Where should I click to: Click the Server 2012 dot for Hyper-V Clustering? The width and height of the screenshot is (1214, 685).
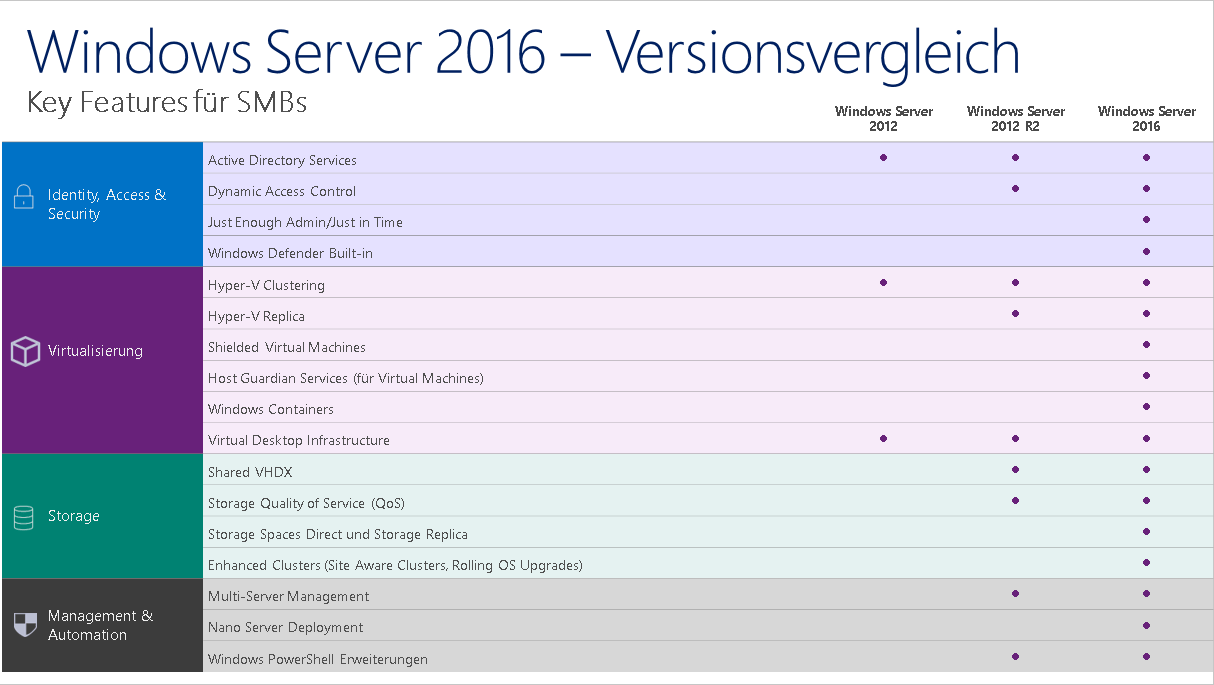883,283
